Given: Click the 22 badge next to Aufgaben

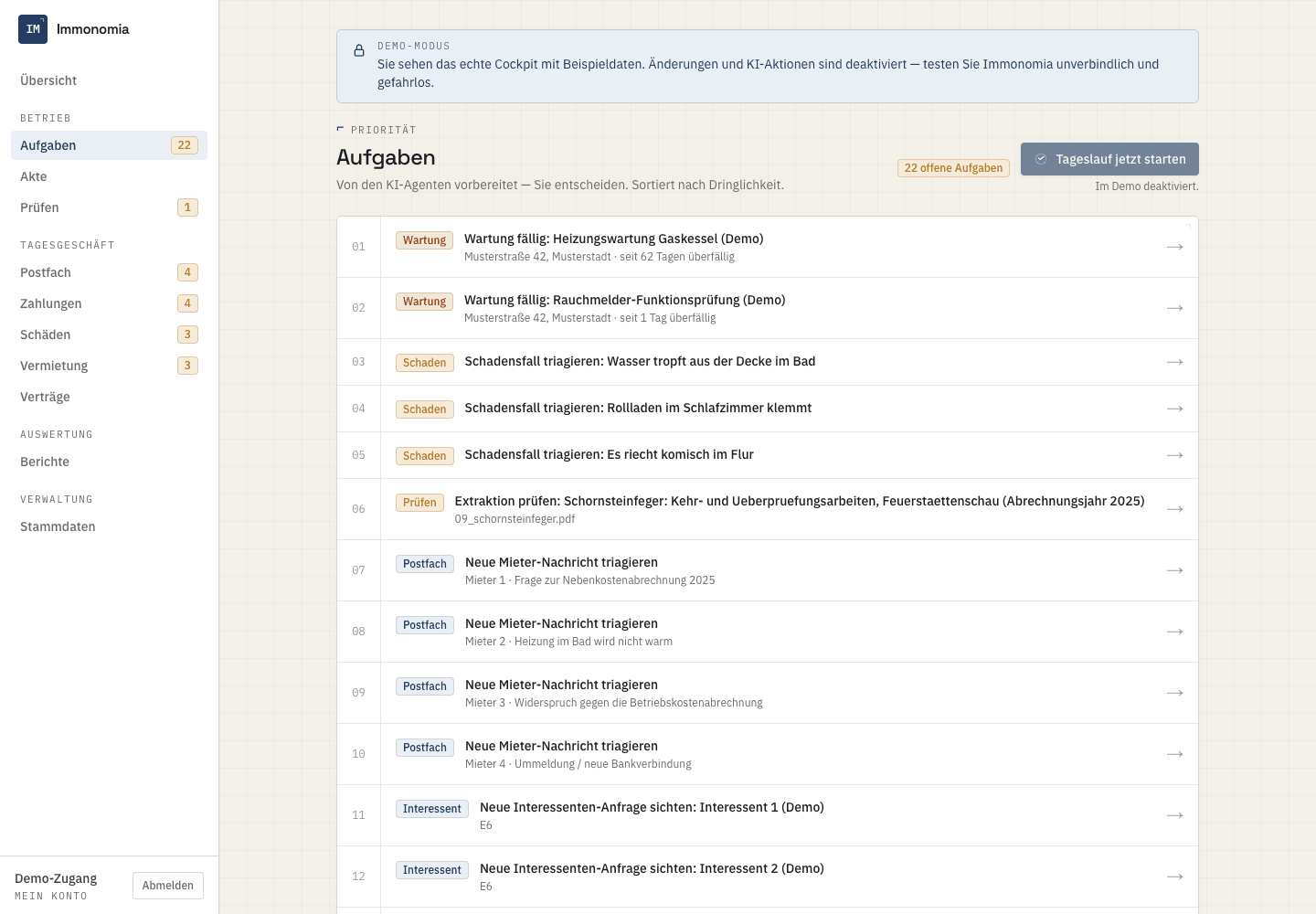Looking at the screenshot, I should 185,145.
